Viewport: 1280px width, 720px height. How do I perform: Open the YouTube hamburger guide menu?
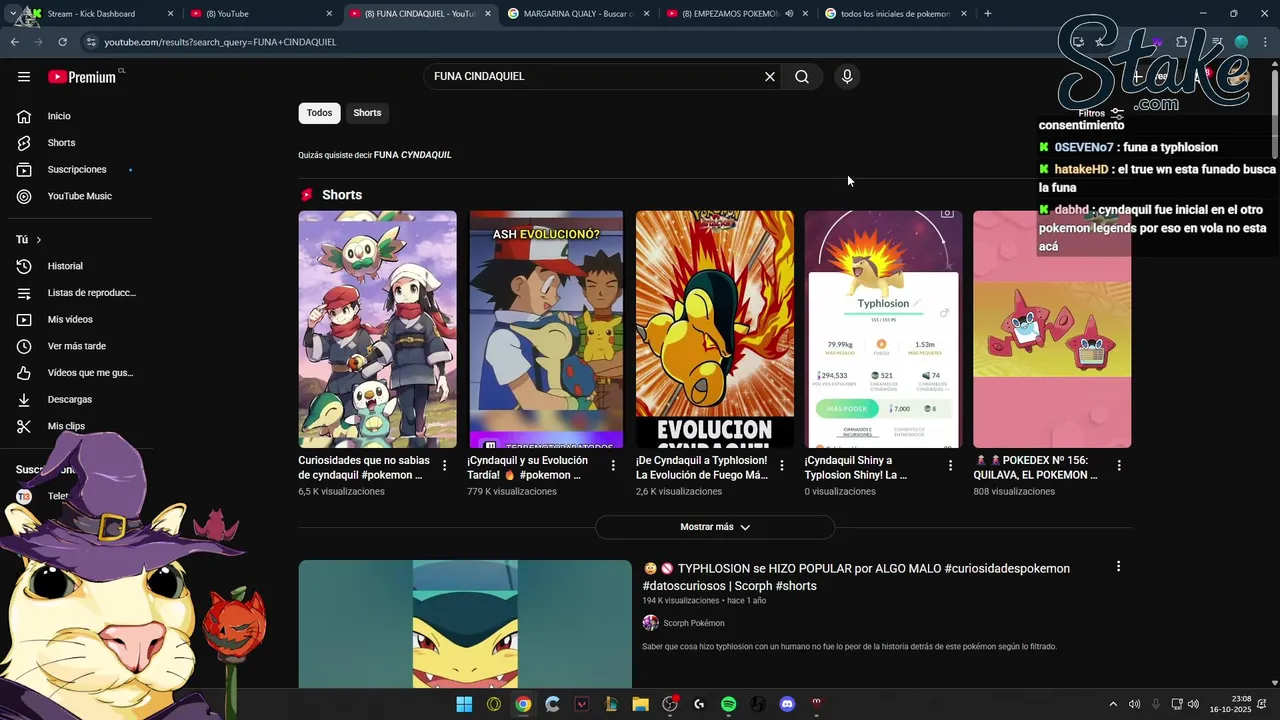[24, 77]
